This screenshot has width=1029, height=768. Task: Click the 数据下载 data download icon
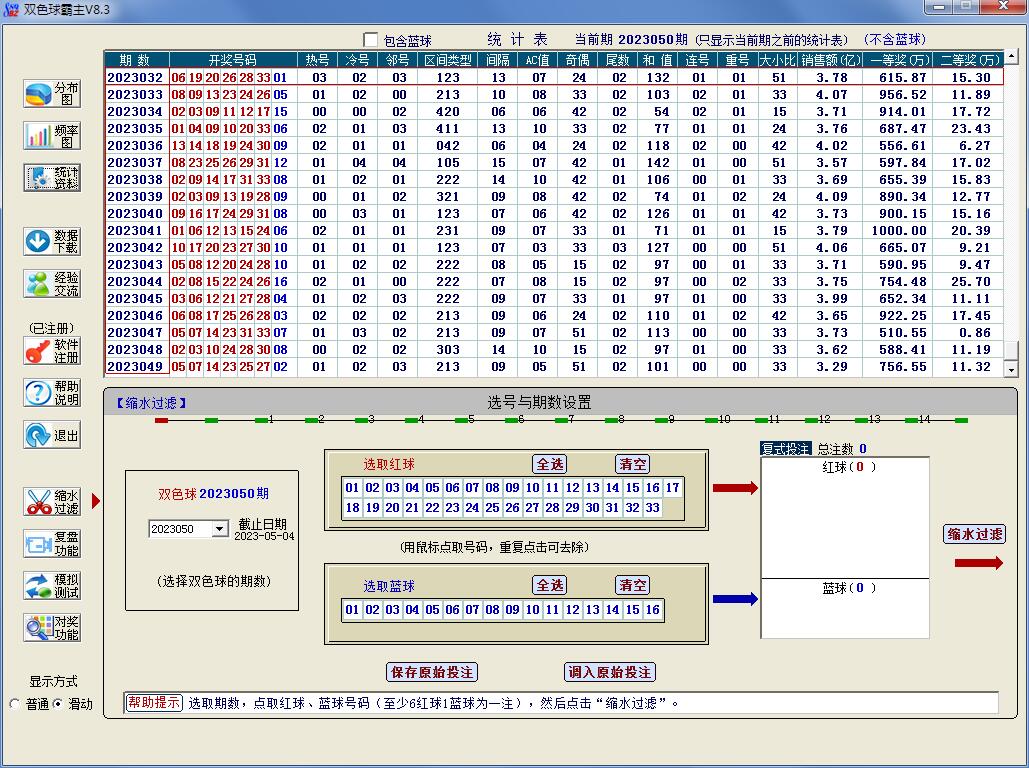[52, 241]
